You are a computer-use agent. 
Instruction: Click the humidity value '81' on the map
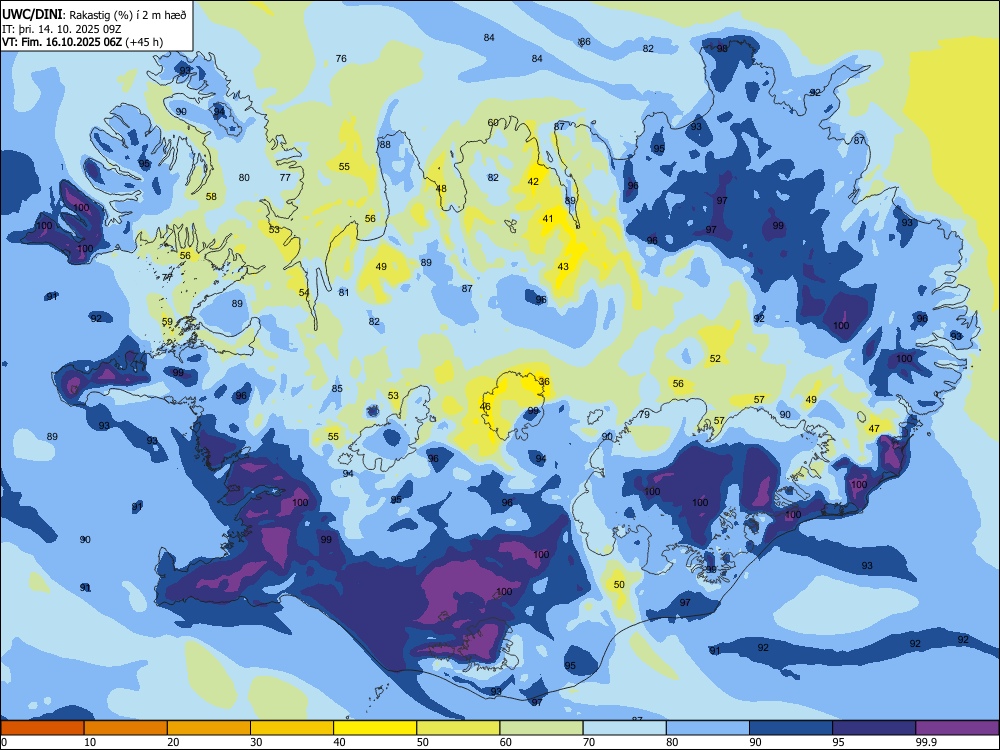(x=344, y=293)
